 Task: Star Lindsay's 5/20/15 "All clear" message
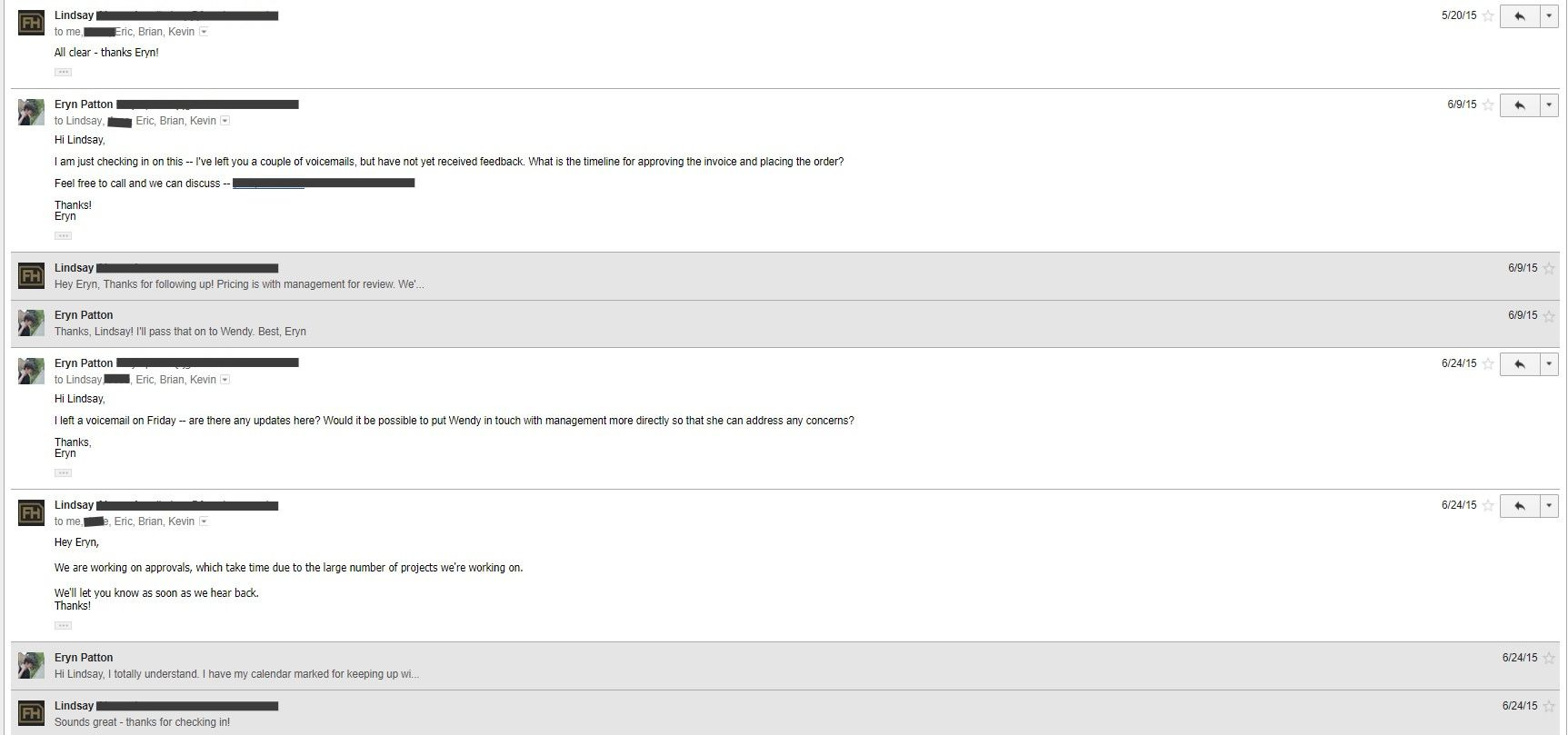click(1488, 15)
